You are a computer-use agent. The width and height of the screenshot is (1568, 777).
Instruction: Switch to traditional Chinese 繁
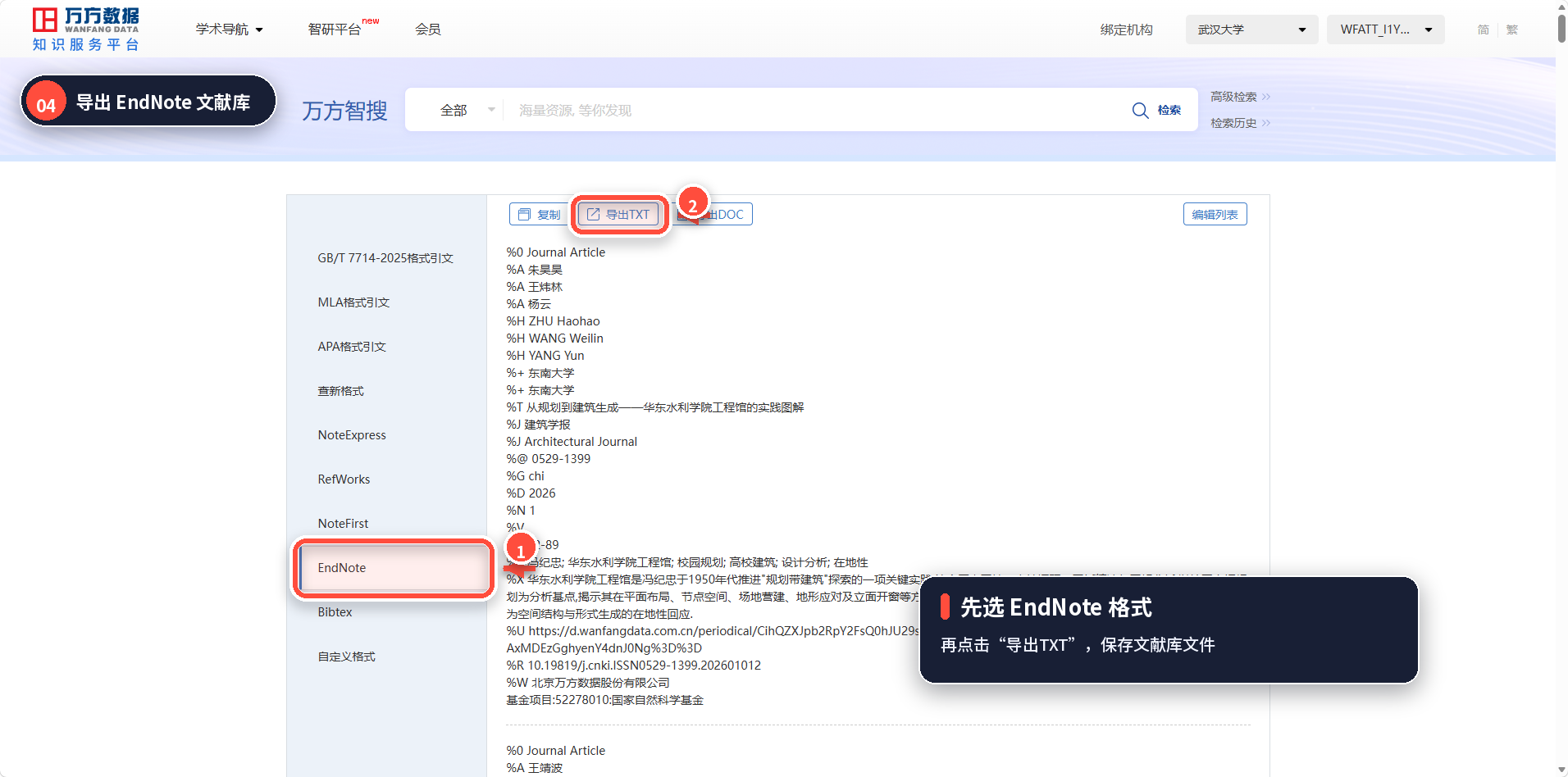point(1511,30)
